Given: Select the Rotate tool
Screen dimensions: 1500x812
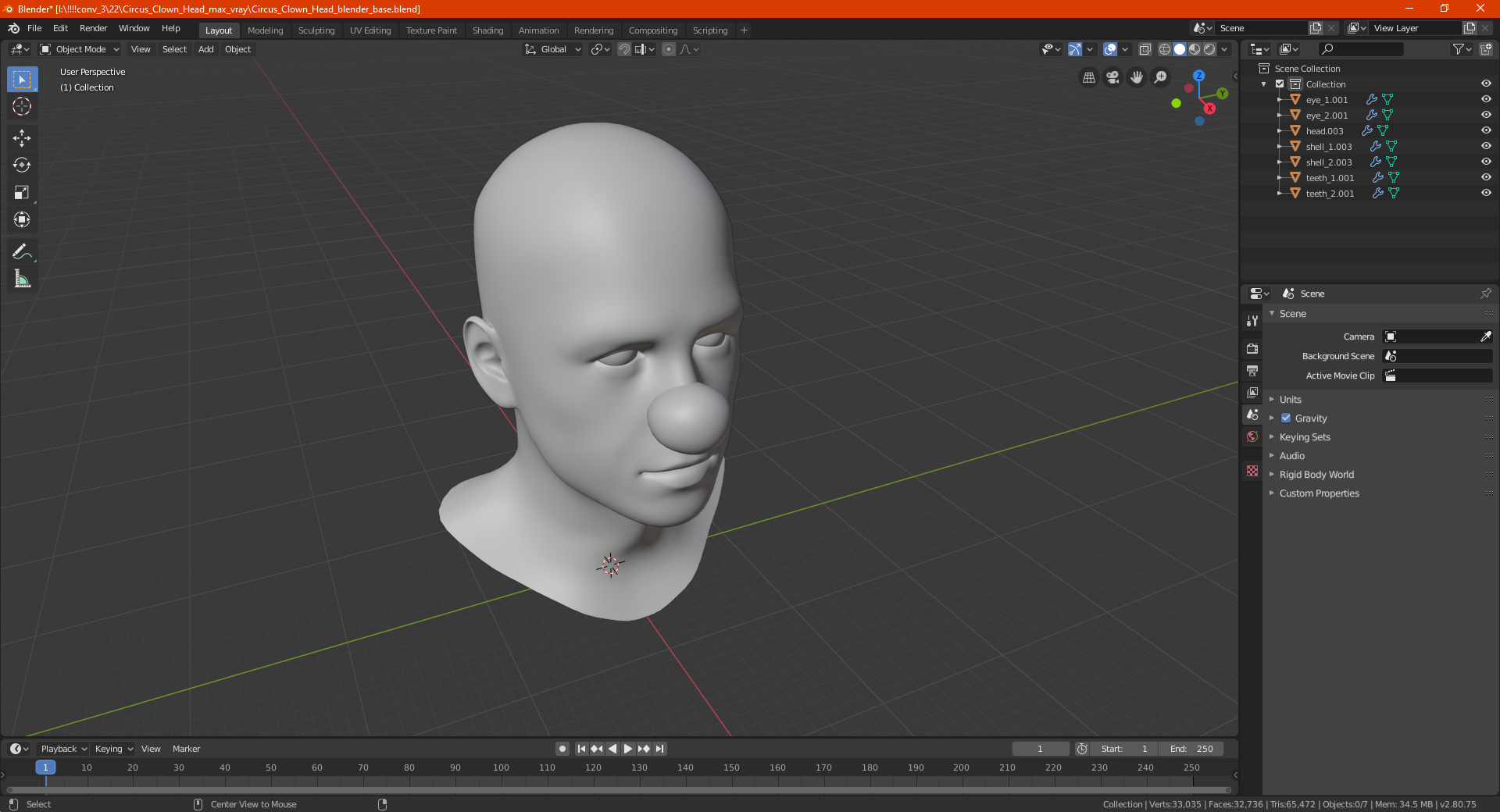Looking at the screenshot, I should pos(22,165).
